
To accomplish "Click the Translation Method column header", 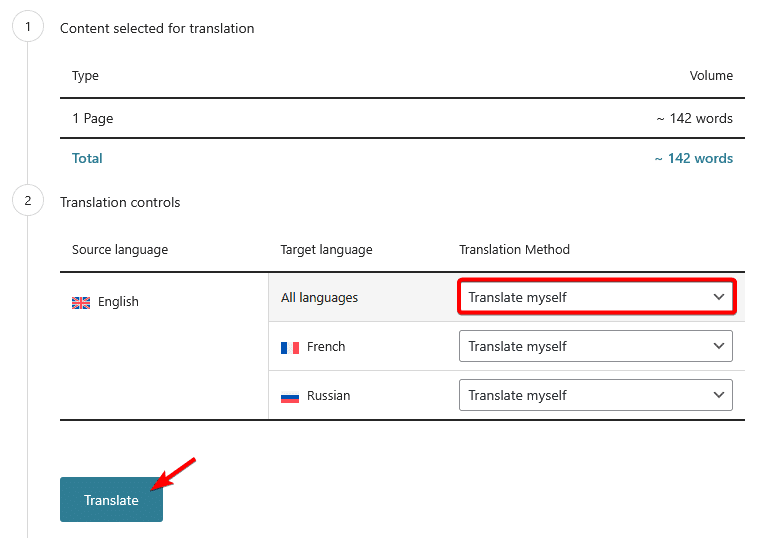I will [514, 249].
